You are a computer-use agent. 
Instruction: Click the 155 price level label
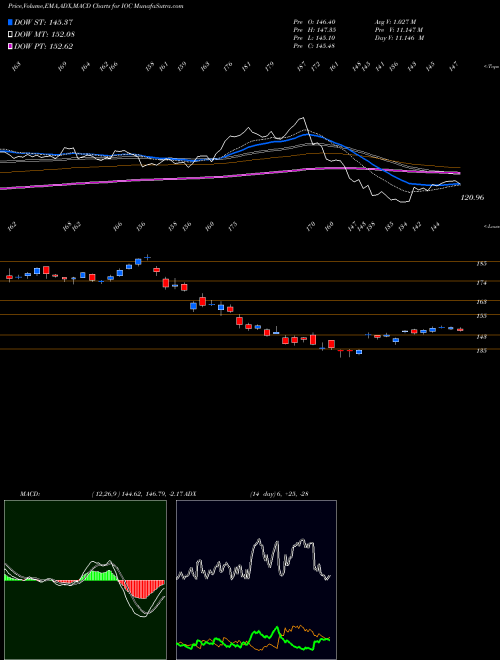coord(481,316)
